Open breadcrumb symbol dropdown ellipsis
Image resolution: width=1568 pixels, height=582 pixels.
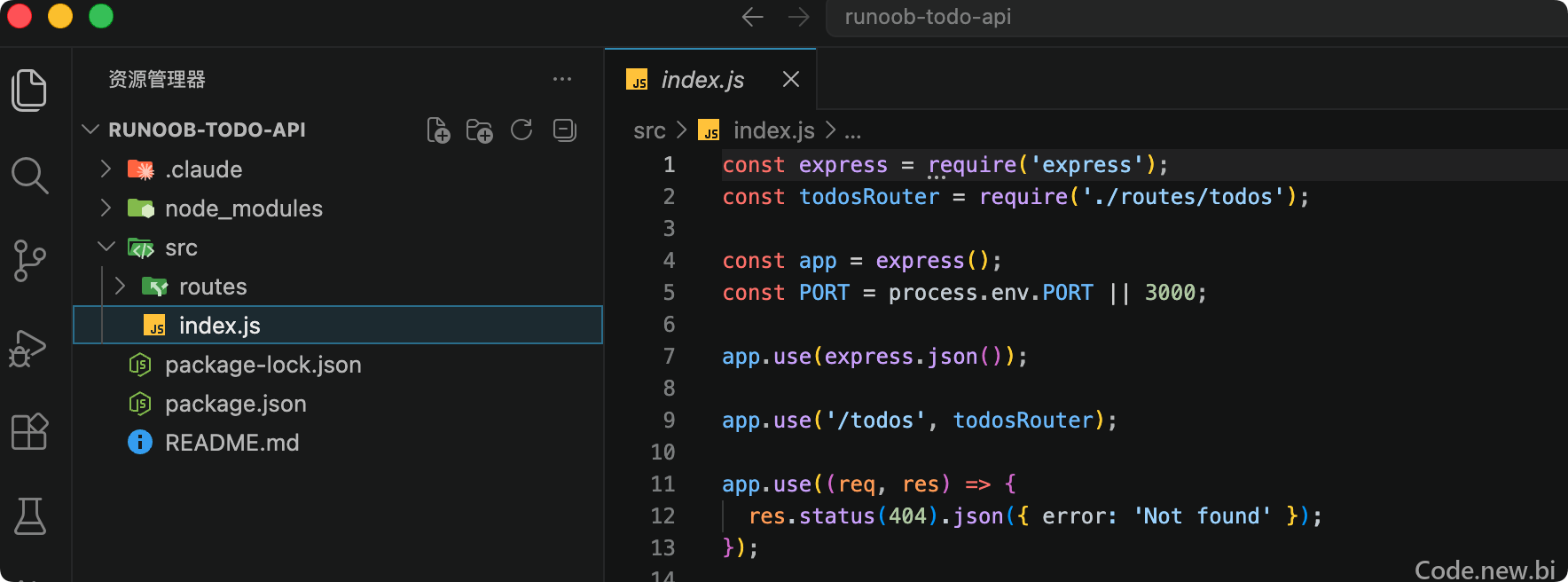(852, 136)
